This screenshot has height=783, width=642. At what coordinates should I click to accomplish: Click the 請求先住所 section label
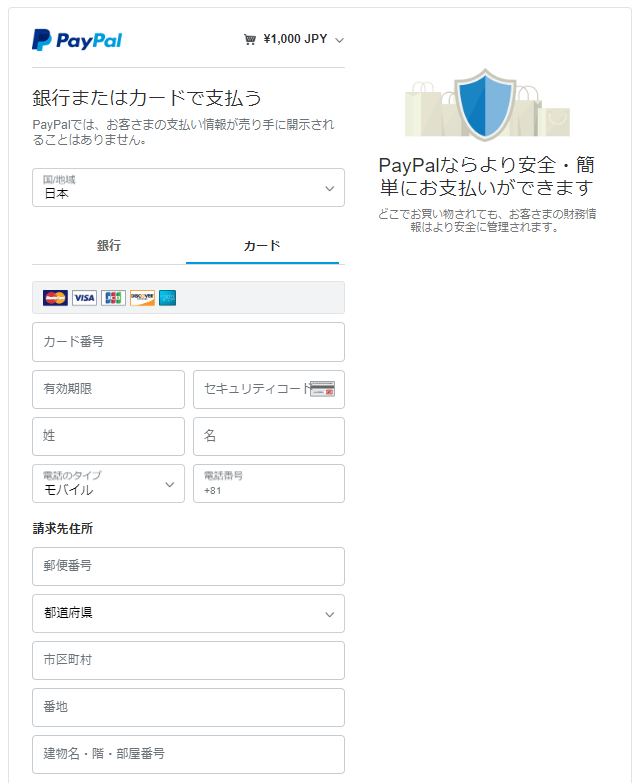point(63,528)
